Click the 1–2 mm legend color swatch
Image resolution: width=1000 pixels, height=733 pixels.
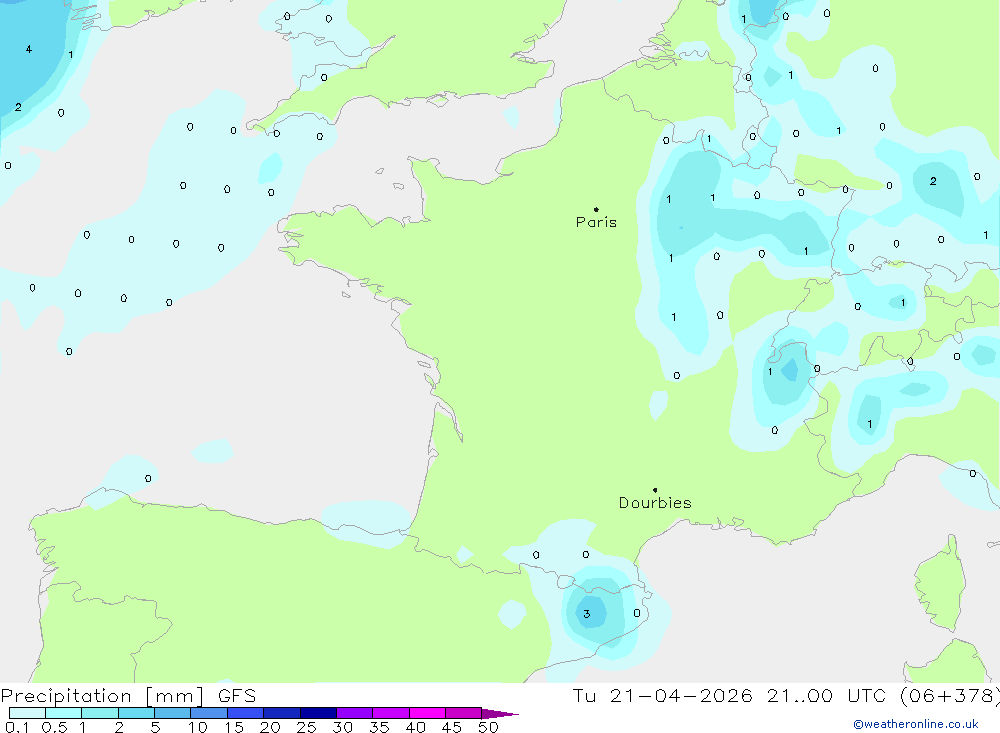[x=100, y=713]
